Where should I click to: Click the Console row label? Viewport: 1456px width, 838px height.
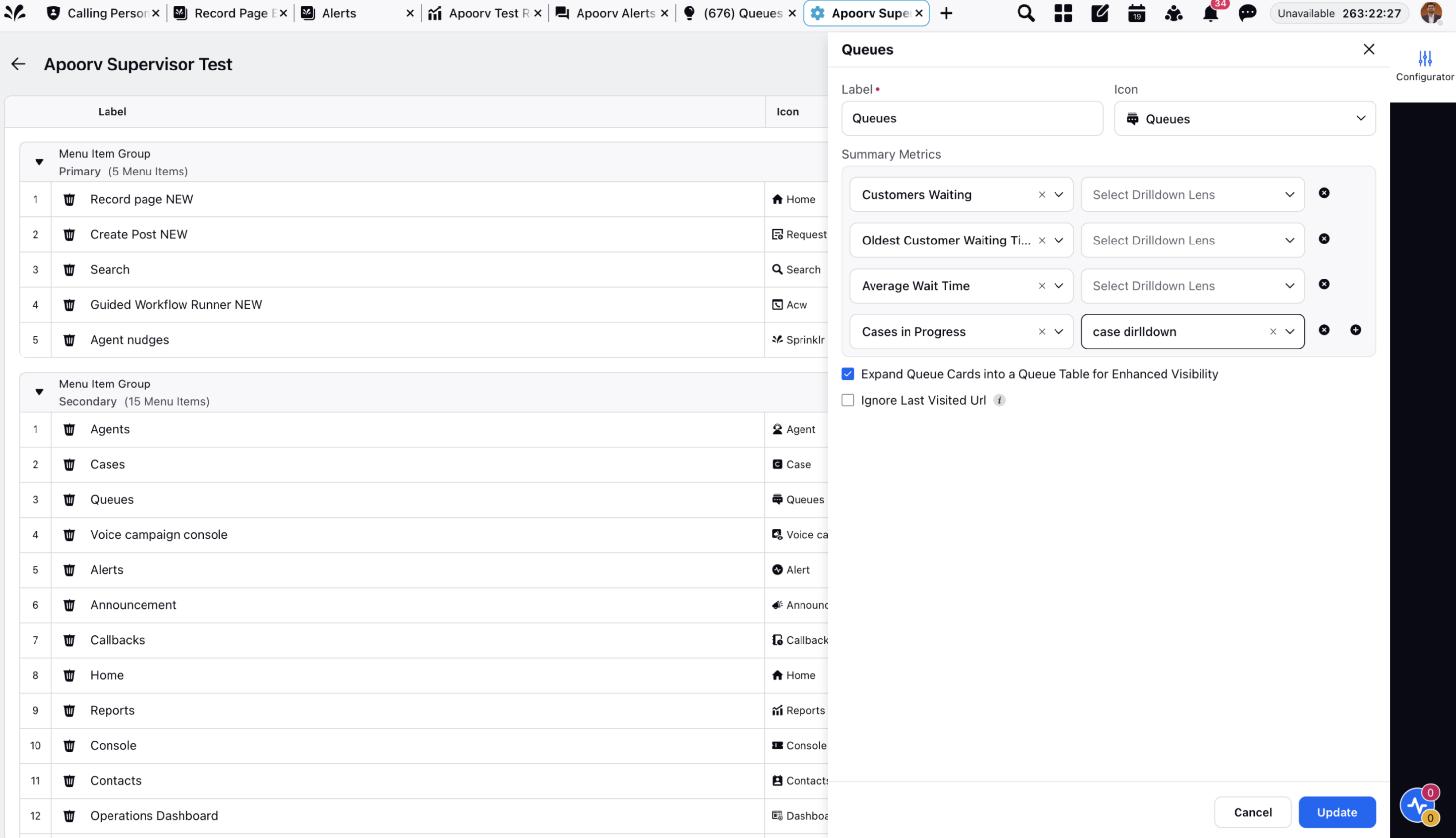coord(113,745)
